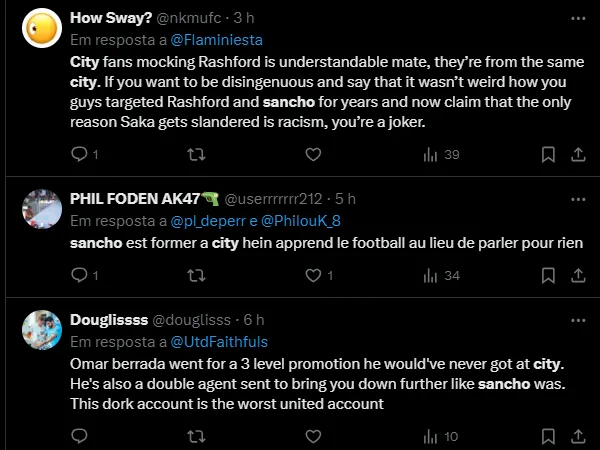The width and height of the screenshot is (600, 450).
Task: Like How Sway's tweet
Action: click(x=312, y=154)
